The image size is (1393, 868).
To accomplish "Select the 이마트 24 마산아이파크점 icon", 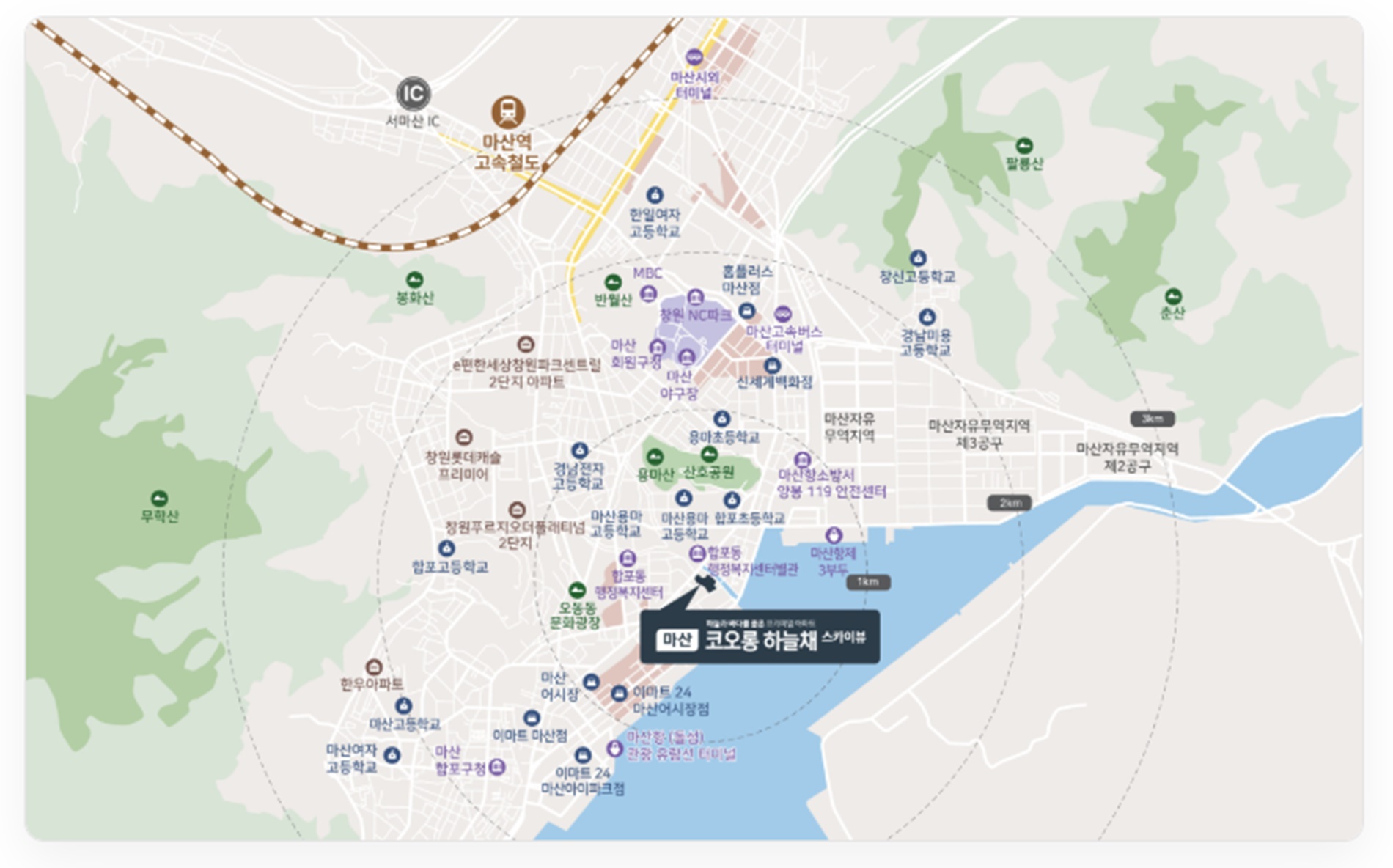I will [x=583, y=755].
